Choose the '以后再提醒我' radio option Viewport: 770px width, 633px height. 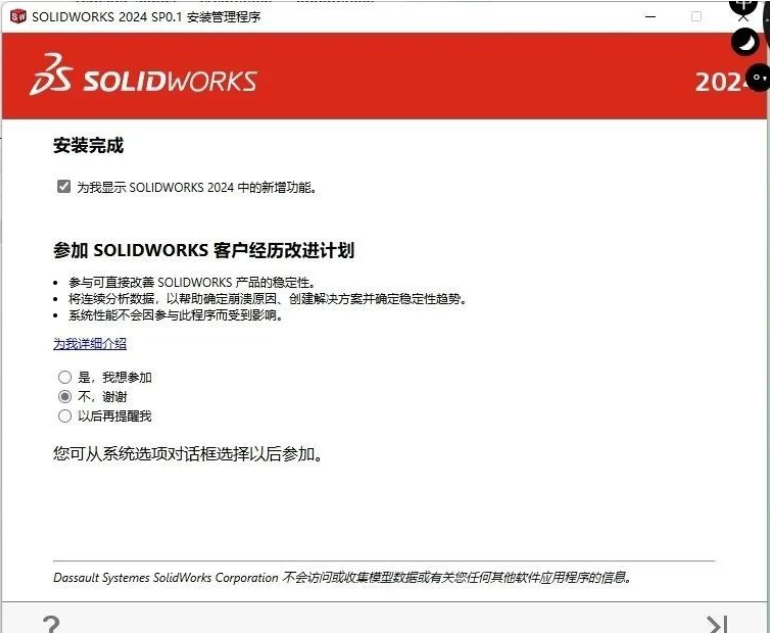tap(65, 416)
